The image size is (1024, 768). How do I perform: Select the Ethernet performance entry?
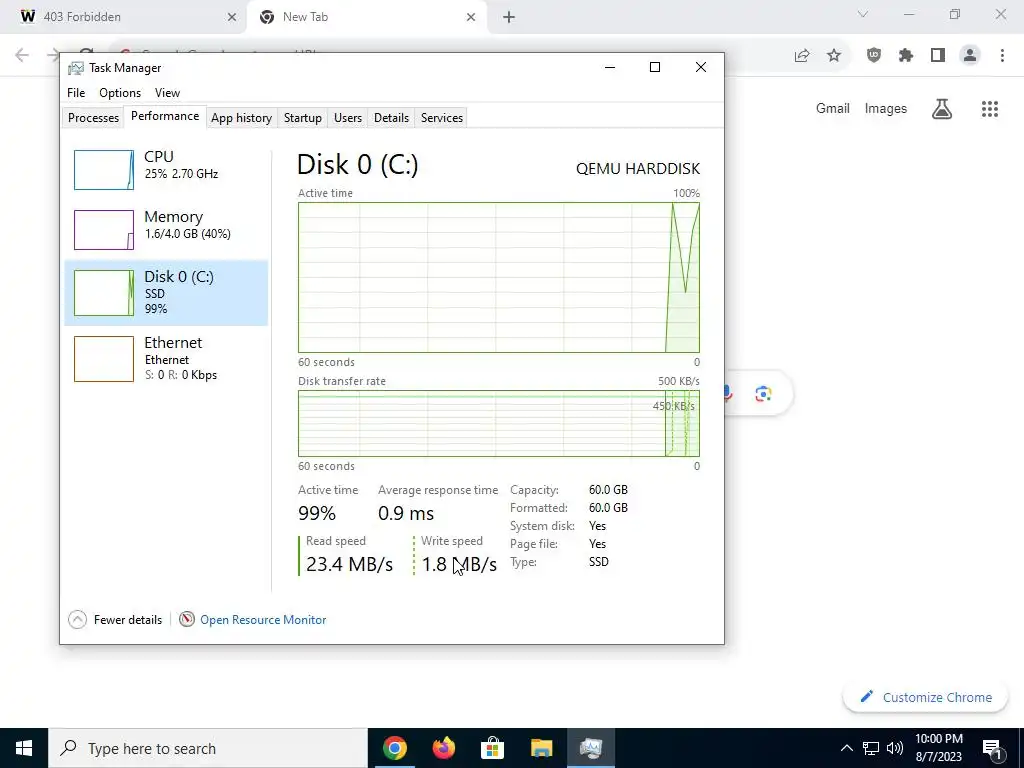[x=166, y=359]
